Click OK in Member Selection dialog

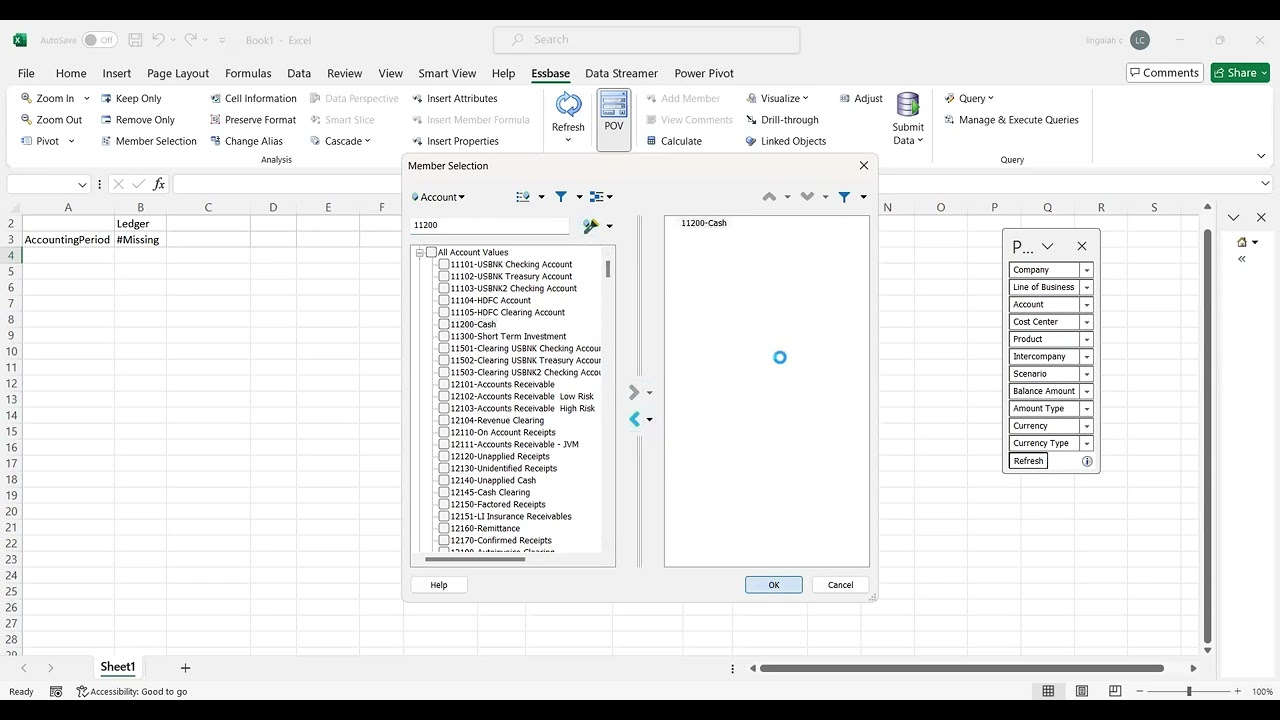(773, 585)
